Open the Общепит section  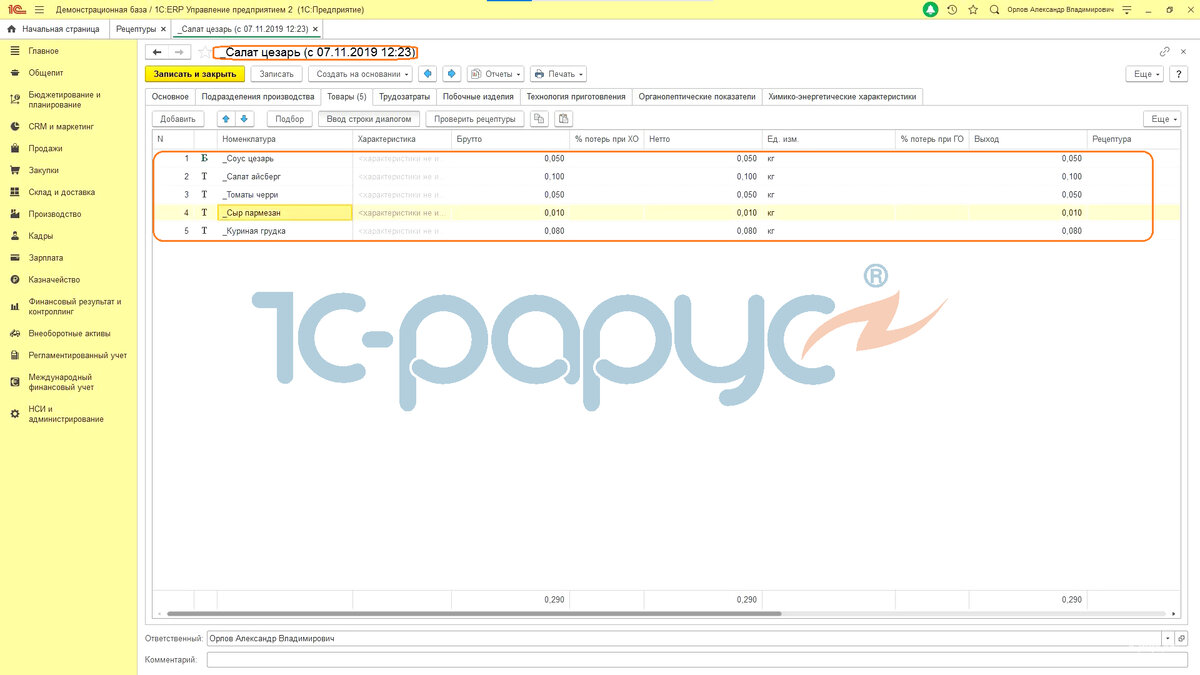(x=46, y=73)
